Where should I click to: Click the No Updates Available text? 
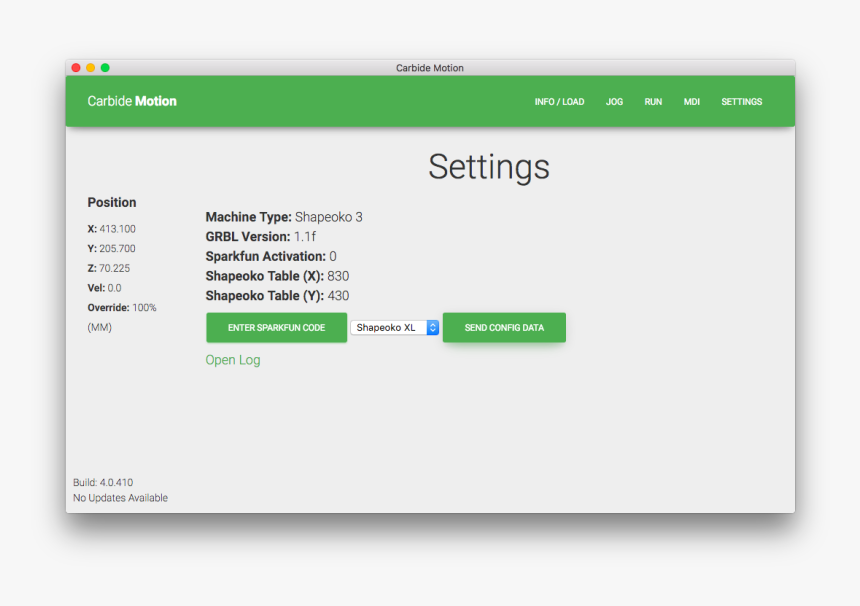point(121,497)
